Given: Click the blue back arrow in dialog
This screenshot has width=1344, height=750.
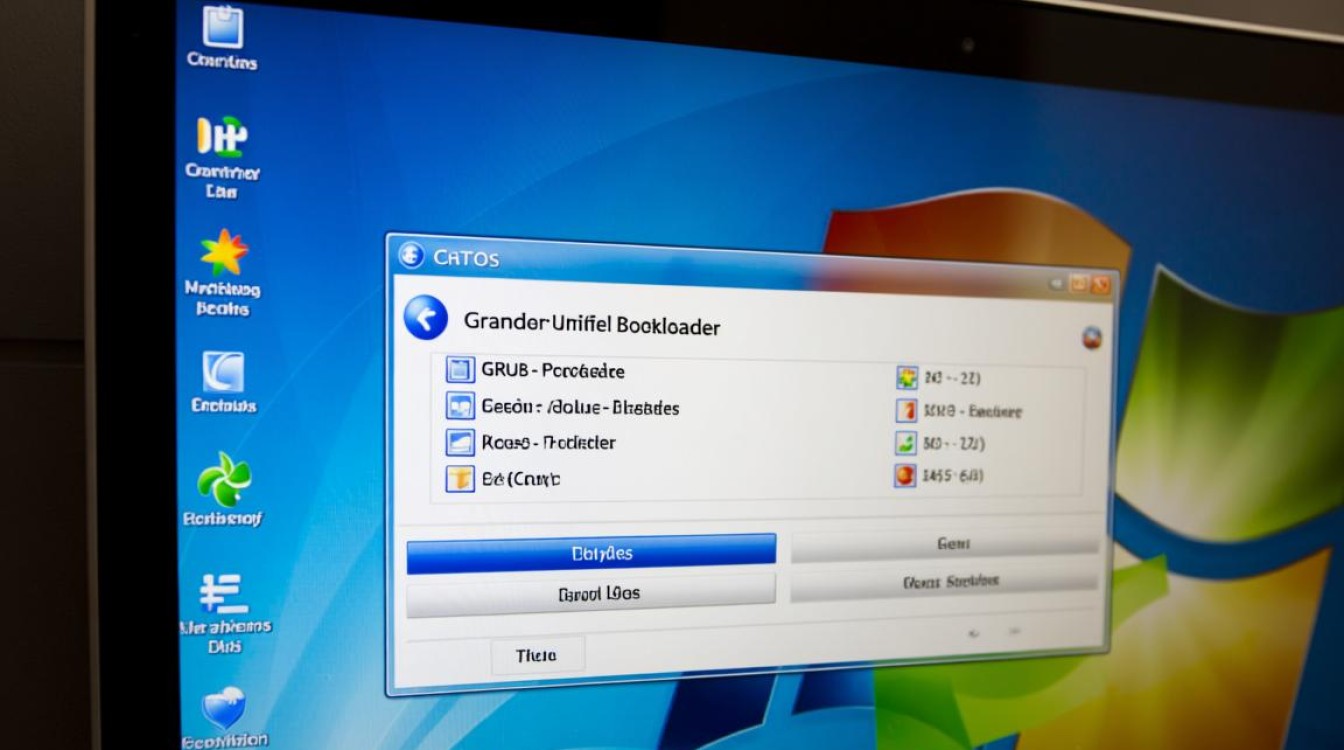Looking at the screenshot, I should coord(425,318).
